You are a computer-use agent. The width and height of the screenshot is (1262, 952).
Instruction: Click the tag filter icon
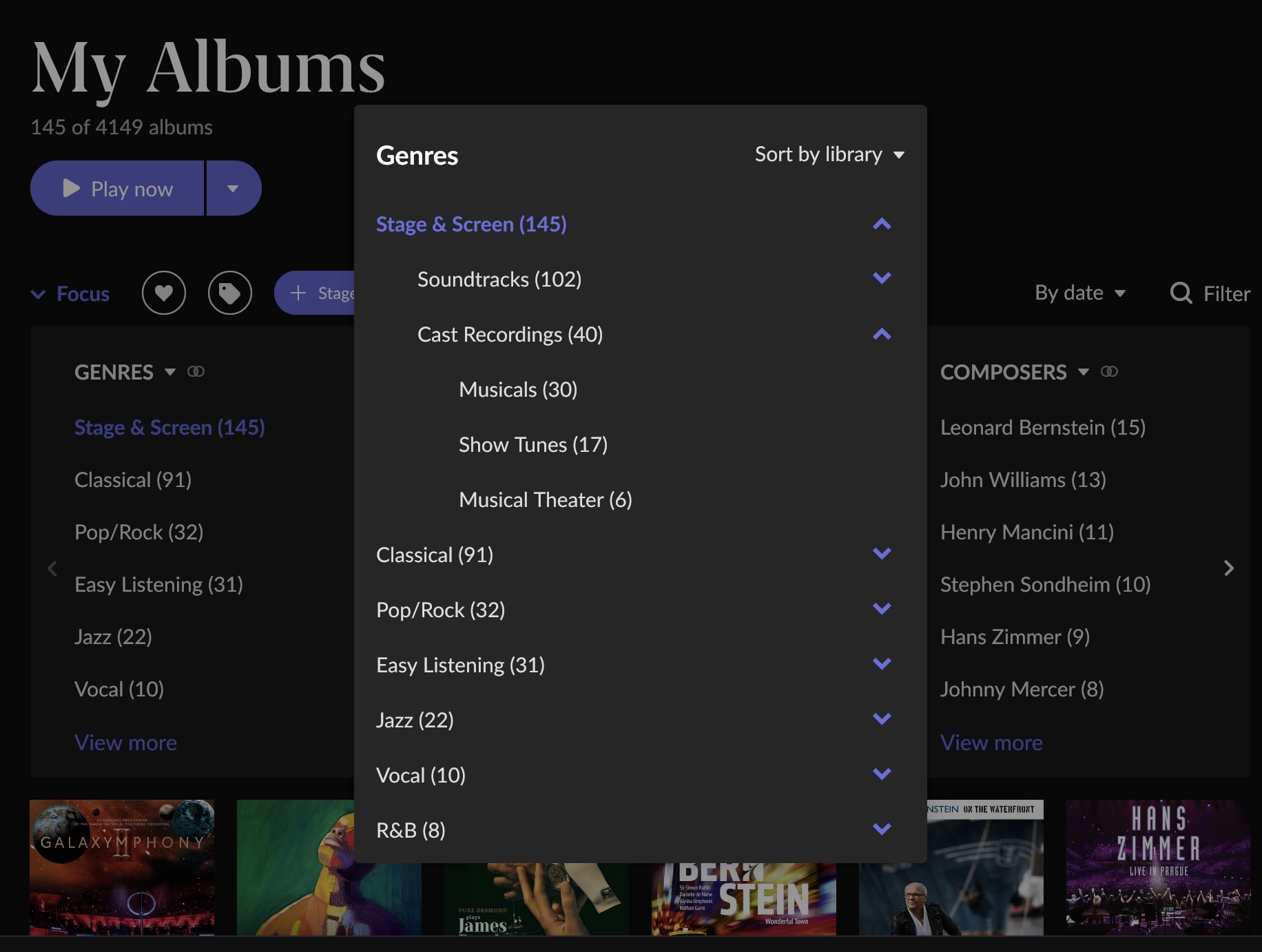(x=230, y=293)
